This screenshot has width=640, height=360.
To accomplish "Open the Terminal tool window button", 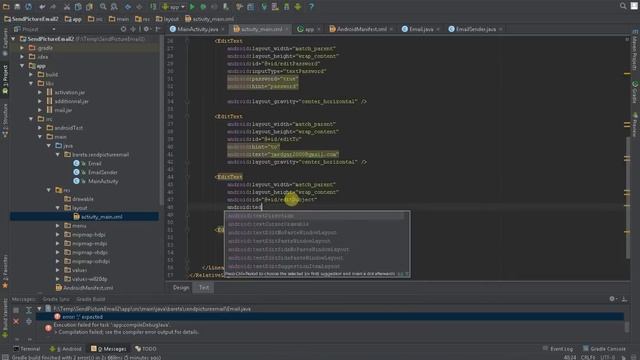I will click(27, 349).
